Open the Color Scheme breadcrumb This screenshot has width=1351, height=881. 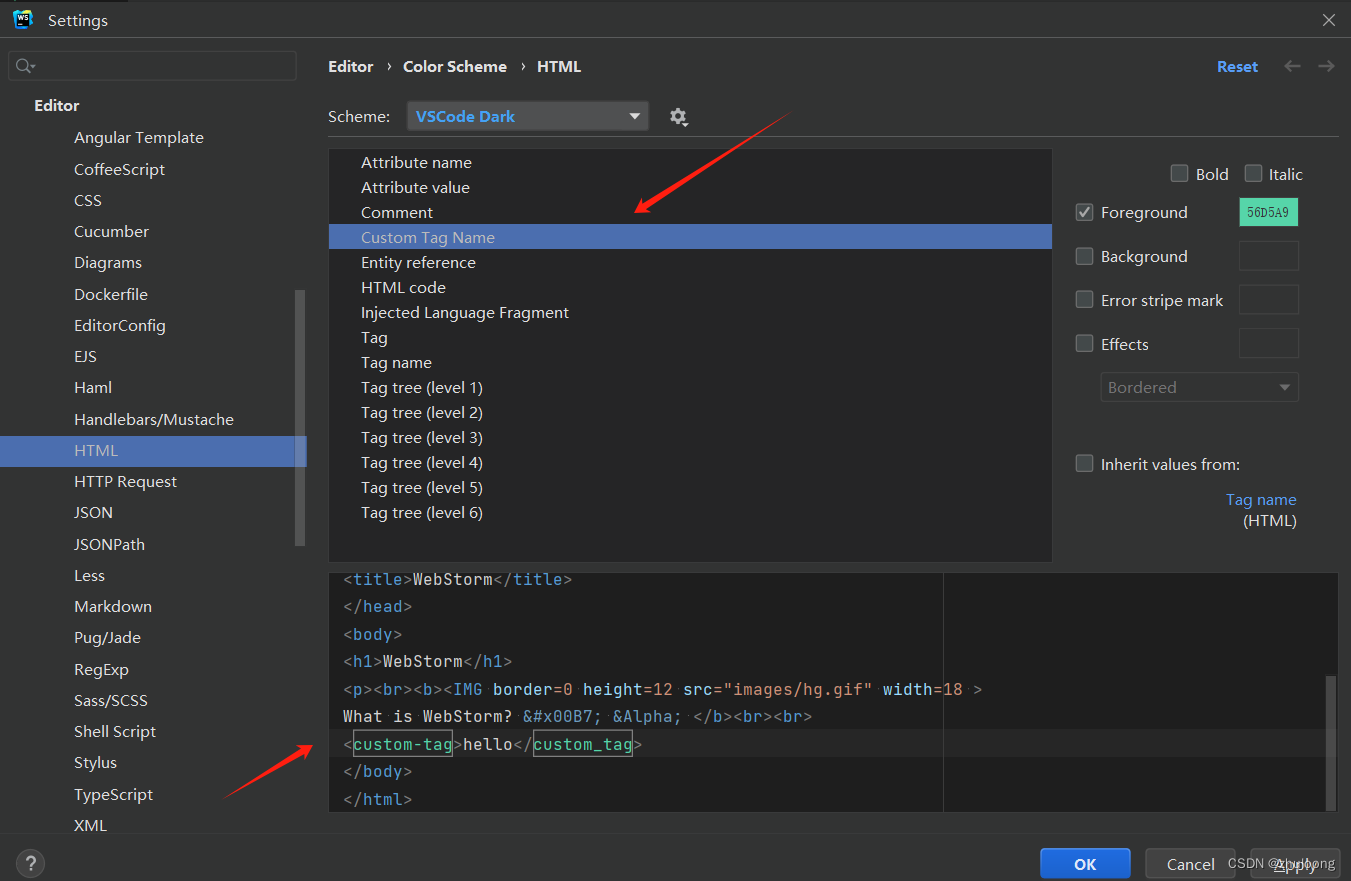tap(455, 66)
